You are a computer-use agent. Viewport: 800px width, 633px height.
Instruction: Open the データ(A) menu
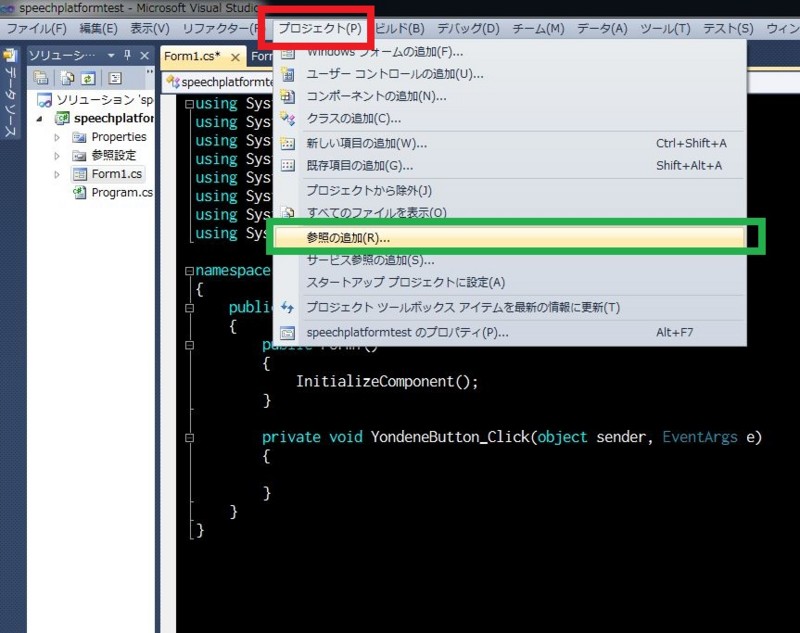pos(602,29)
